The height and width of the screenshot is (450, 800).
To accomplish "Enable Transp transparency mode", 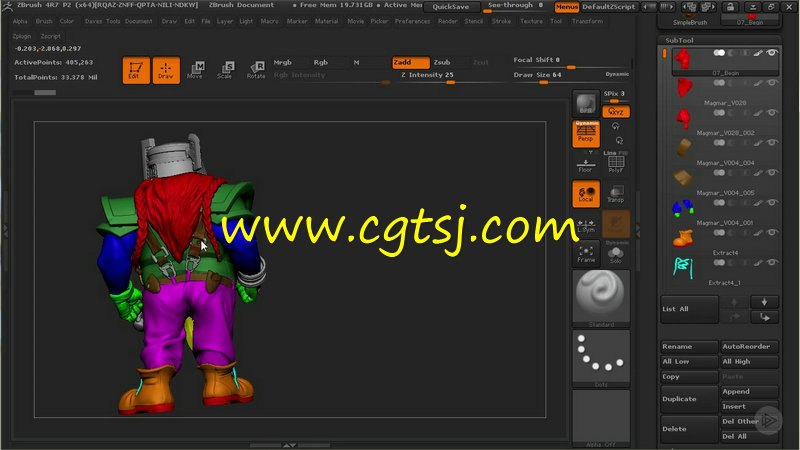I will (x=616, y=194).
